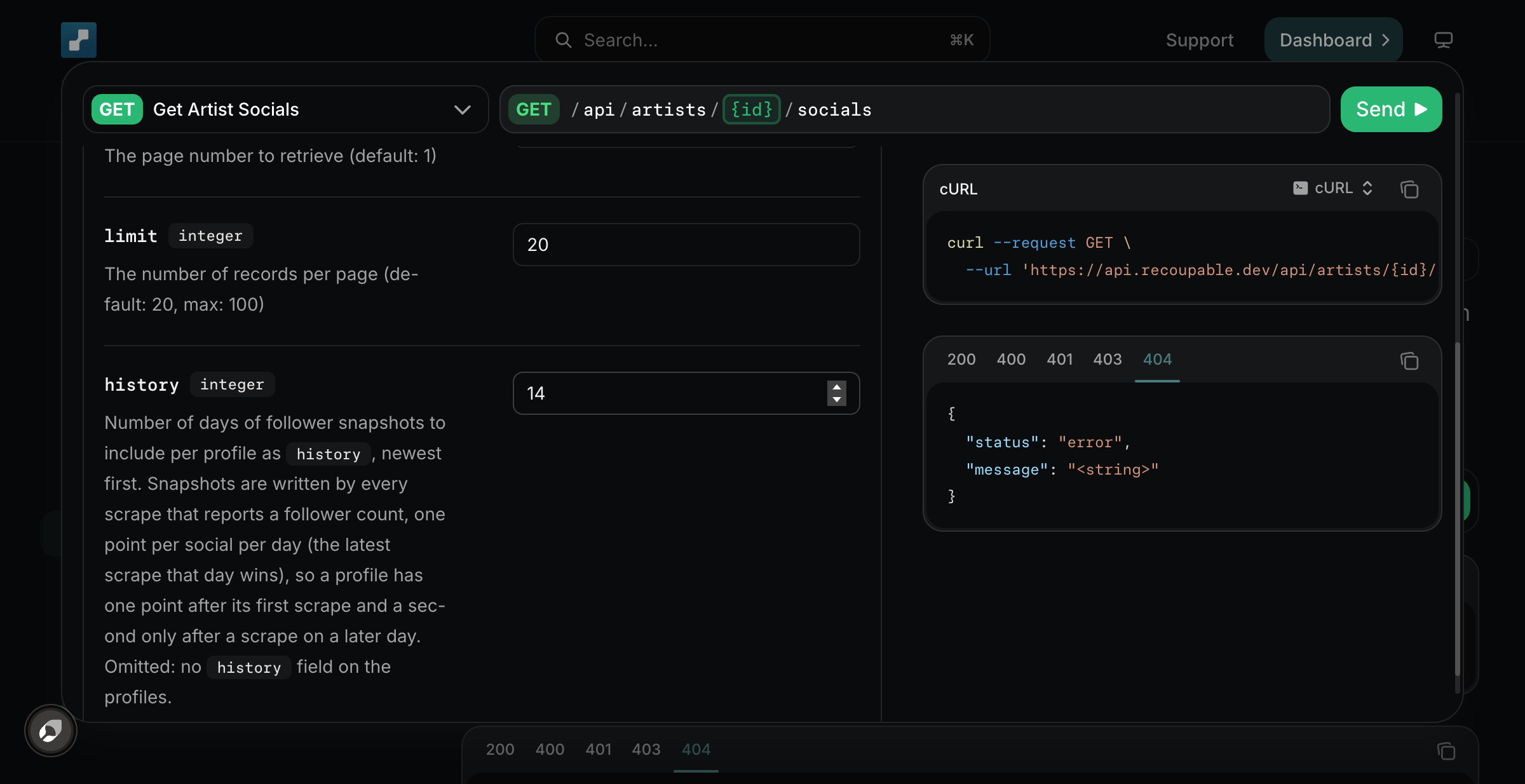Select the 403 response tab in playground
Viewport: 1525px width, 784px height.
click(1107, 360)
